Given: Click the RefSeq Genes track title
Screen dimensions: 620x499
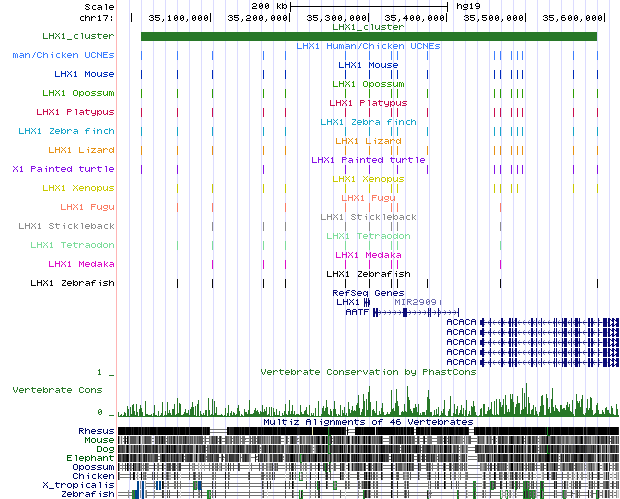Looking at the screenshot, I should pos(367,292).
